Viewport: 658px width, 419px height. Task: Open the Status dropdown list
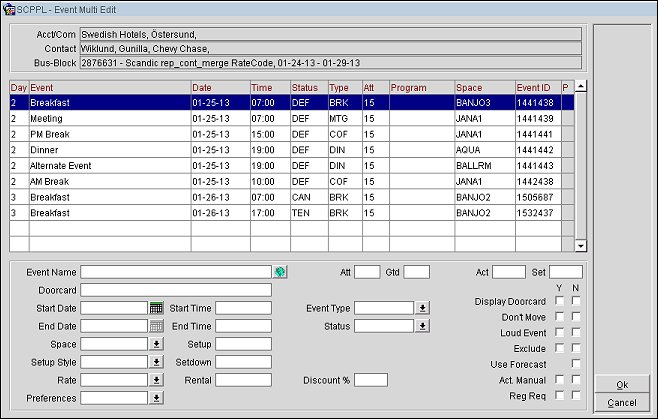tap(423, 326)
